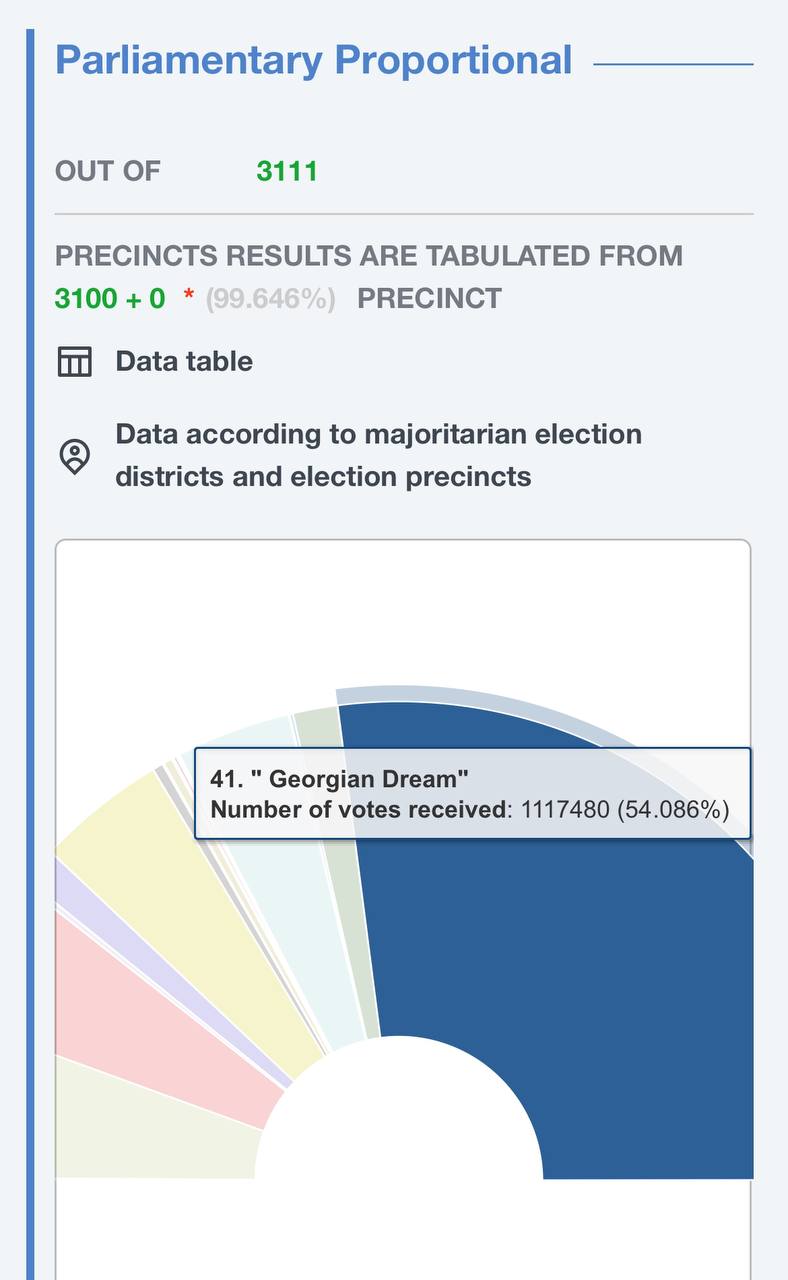The image size is (788, 1280).
Task: Click the Data table grid icon
Action: click(74, 361)
